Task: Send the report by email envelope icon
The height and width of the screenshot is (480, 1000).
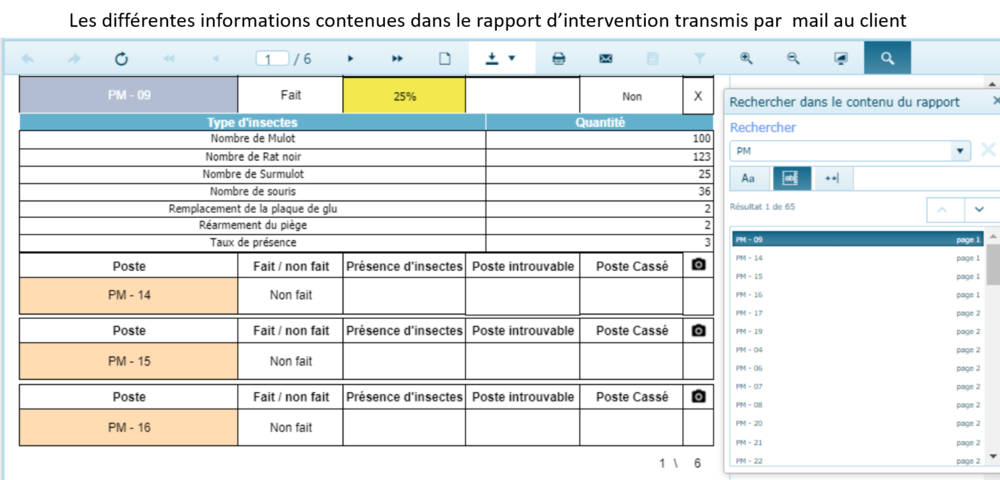Action: [x=606, y=59]
